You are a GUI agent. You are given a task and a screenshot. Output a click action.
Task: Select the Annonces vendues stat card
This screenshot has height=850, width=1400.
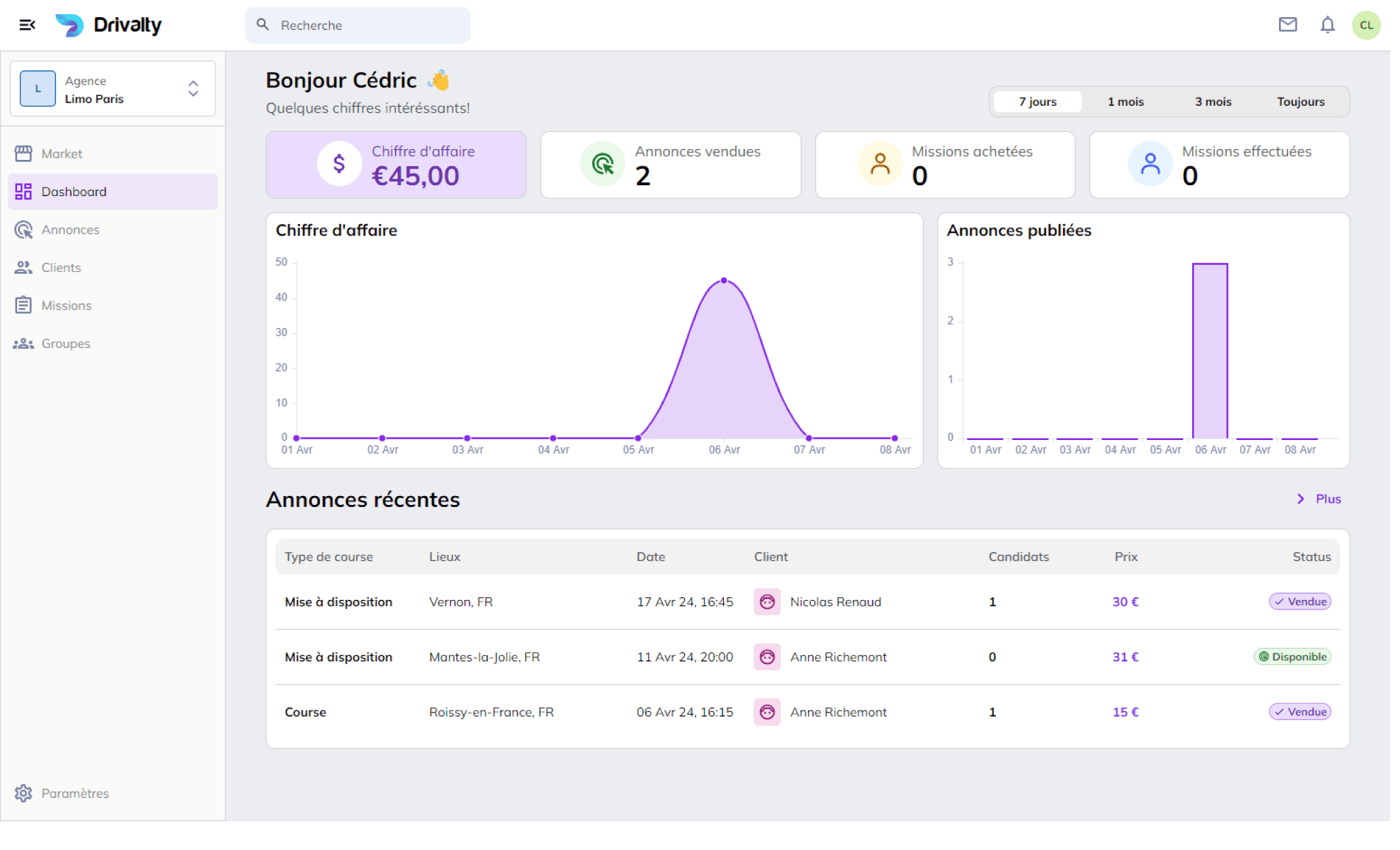pyautogui.click(x=671, y=165)
